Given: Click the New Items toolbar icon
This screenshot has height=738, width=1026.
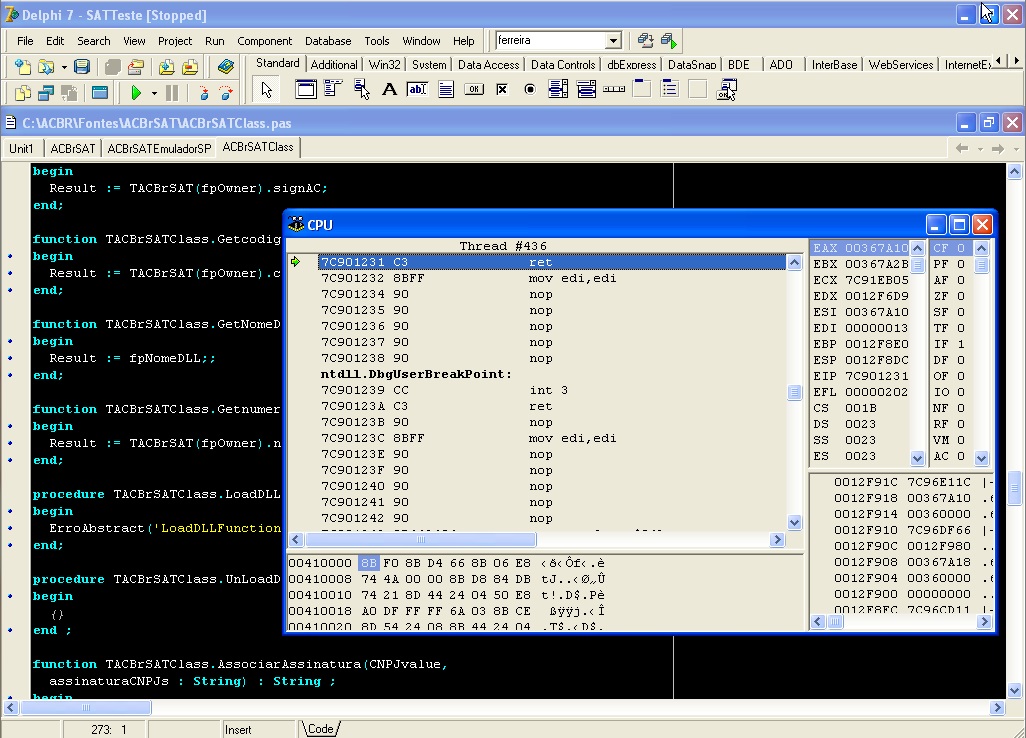Looking at the screenshot, I should point(23,67).
